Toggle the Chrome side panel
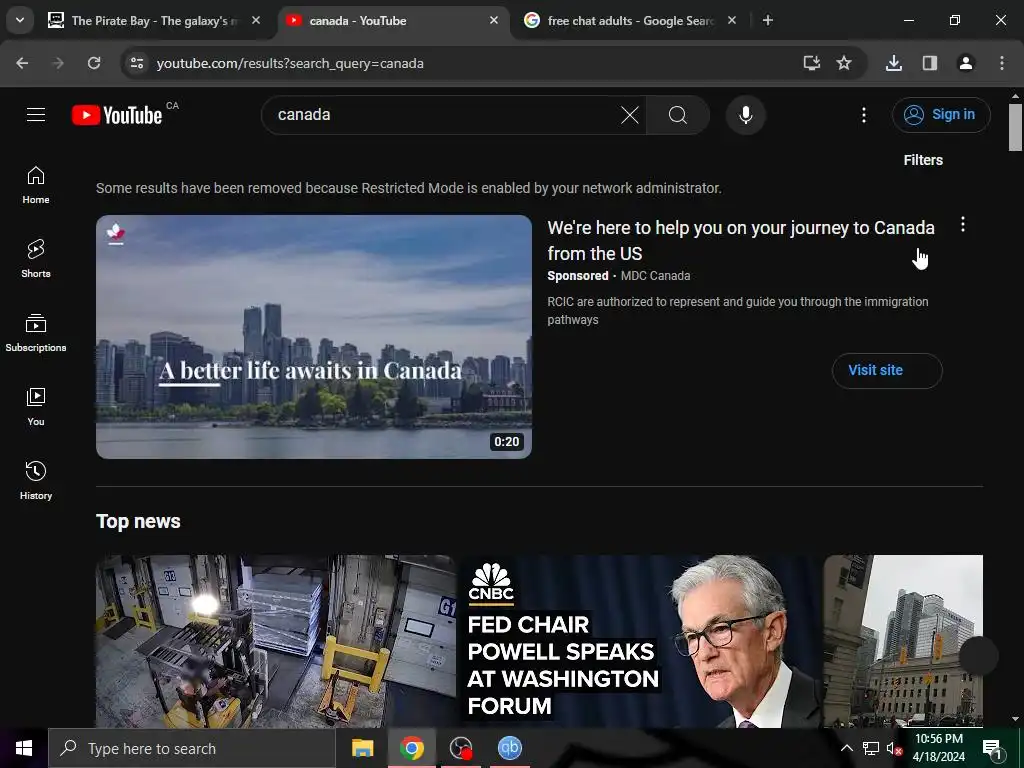The width and height of the screenshot is (1024, 768). [930, 63]
